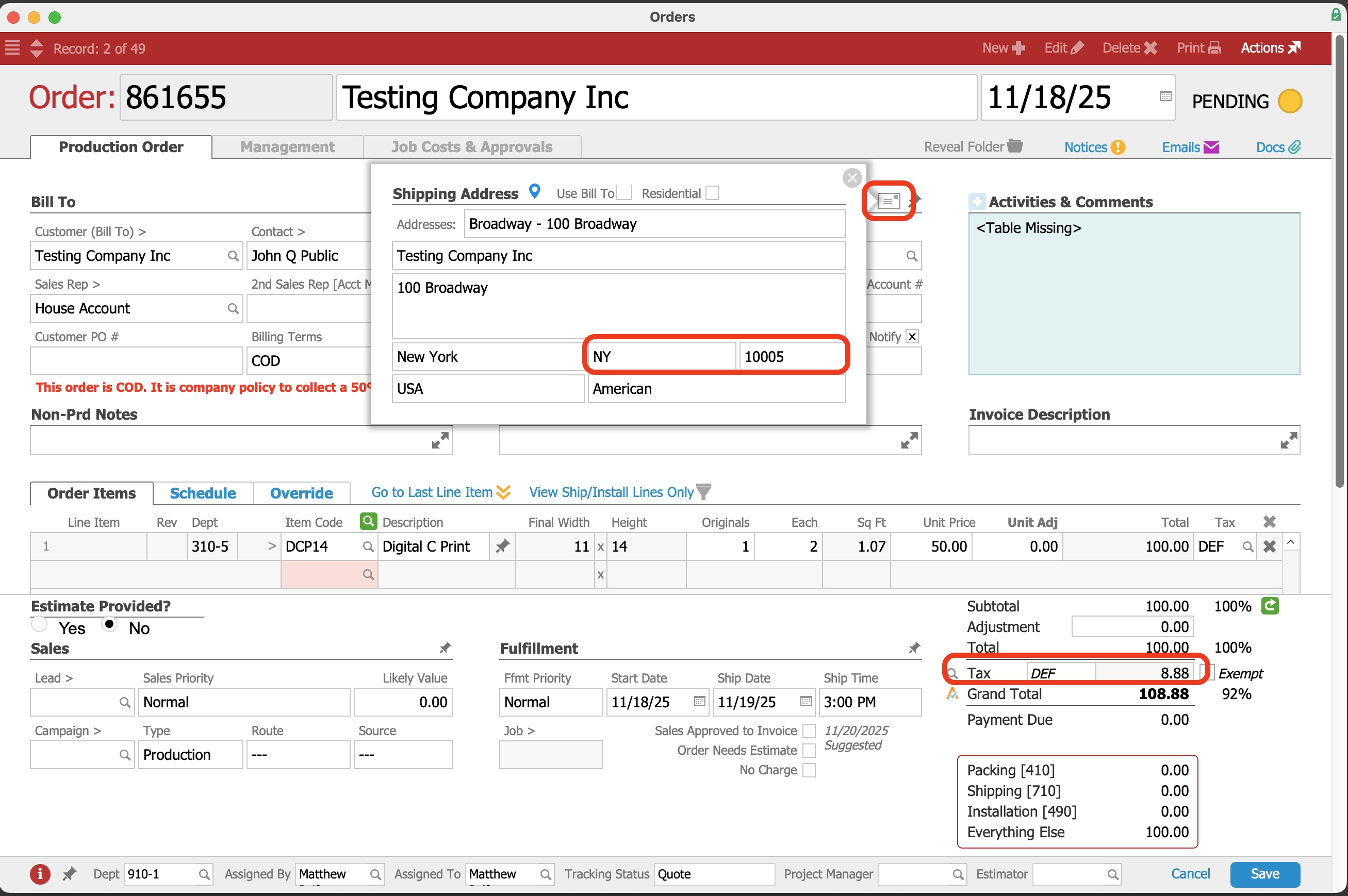Click the address card icon beside popup
Image resolution: width=1348 pixels, height=896 pixels.
(x=888, y=201)
